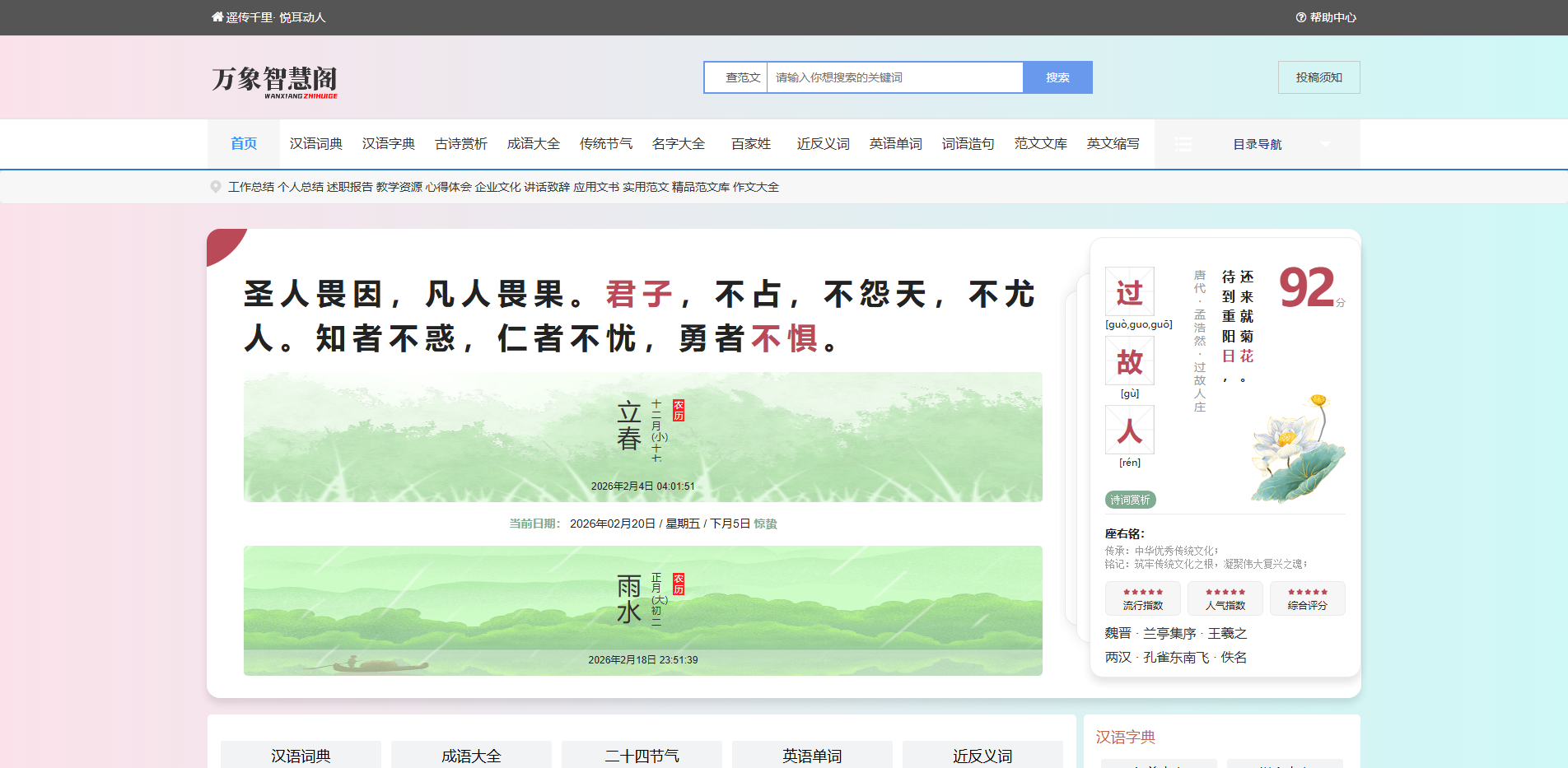Expand the 目录导航 navigation menu

pyautogui.click(x=1256, y=143)
